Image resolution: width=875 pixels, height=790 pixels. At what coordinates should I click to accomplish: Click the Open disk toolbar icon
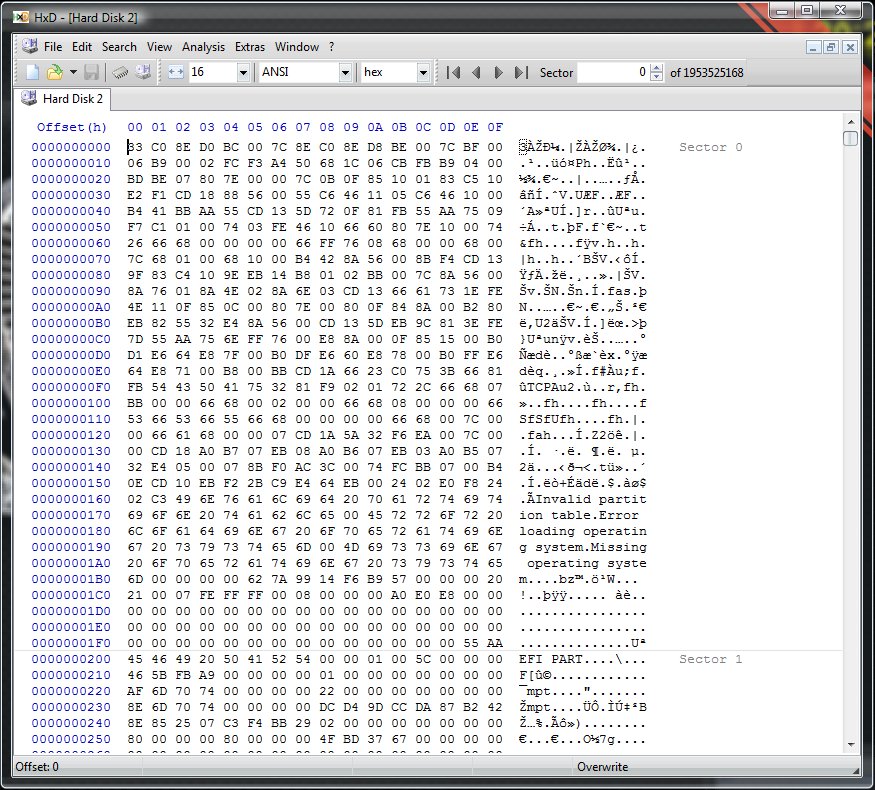tap(143, 72)
